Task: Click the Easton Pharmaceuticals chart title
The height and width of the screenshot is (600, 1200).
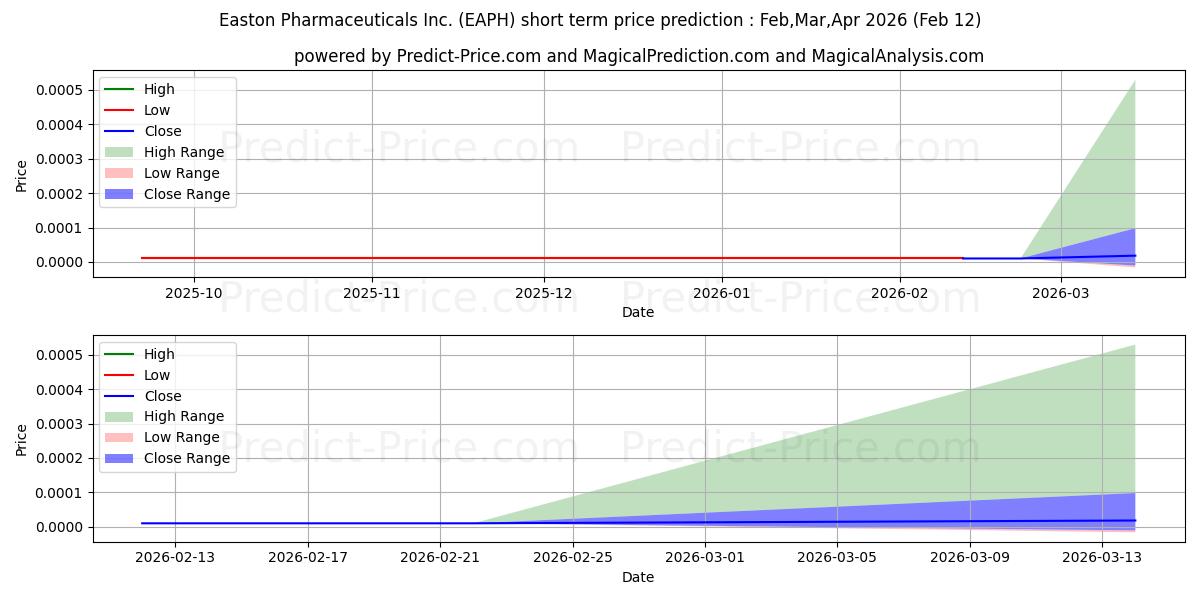Action: click(x=600, y=20)
